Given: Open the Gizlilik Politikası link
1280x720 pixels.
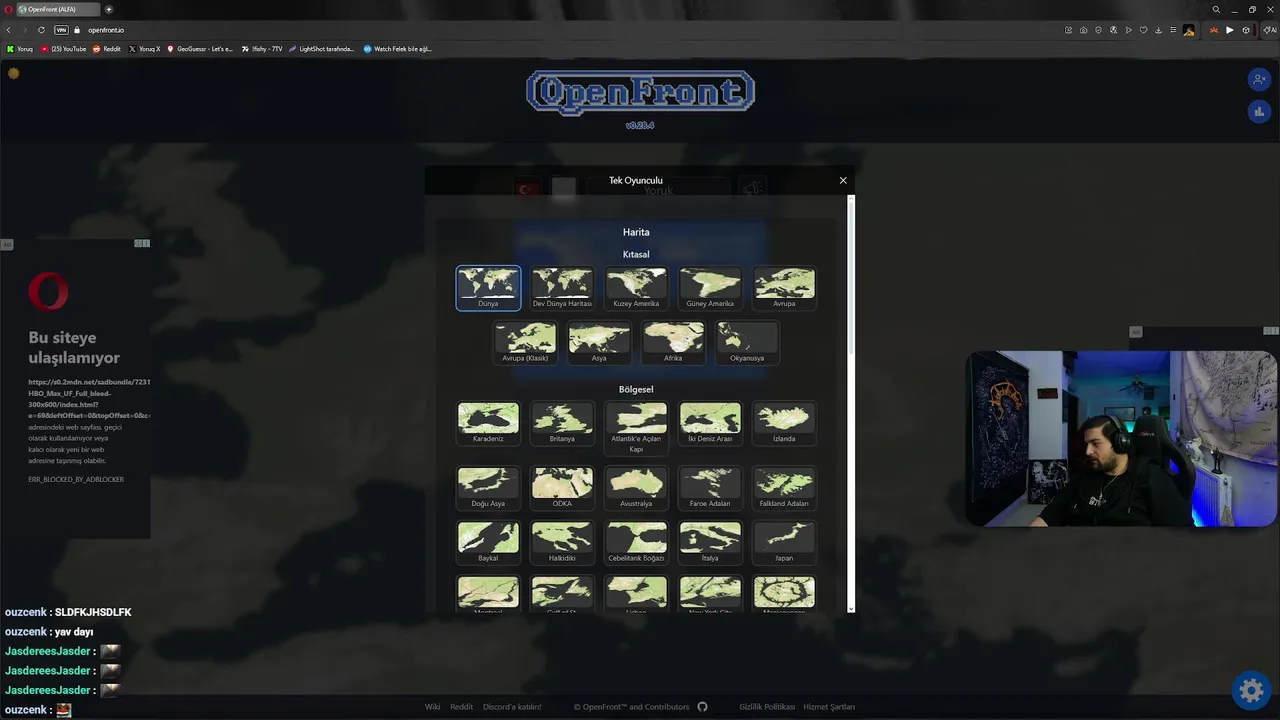Looking at the screenshot, I should pyautogui.click(x=767, y=707).
